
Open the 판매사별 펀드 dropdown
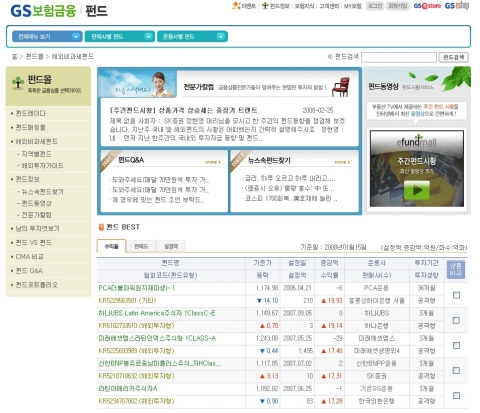point(120,36)
